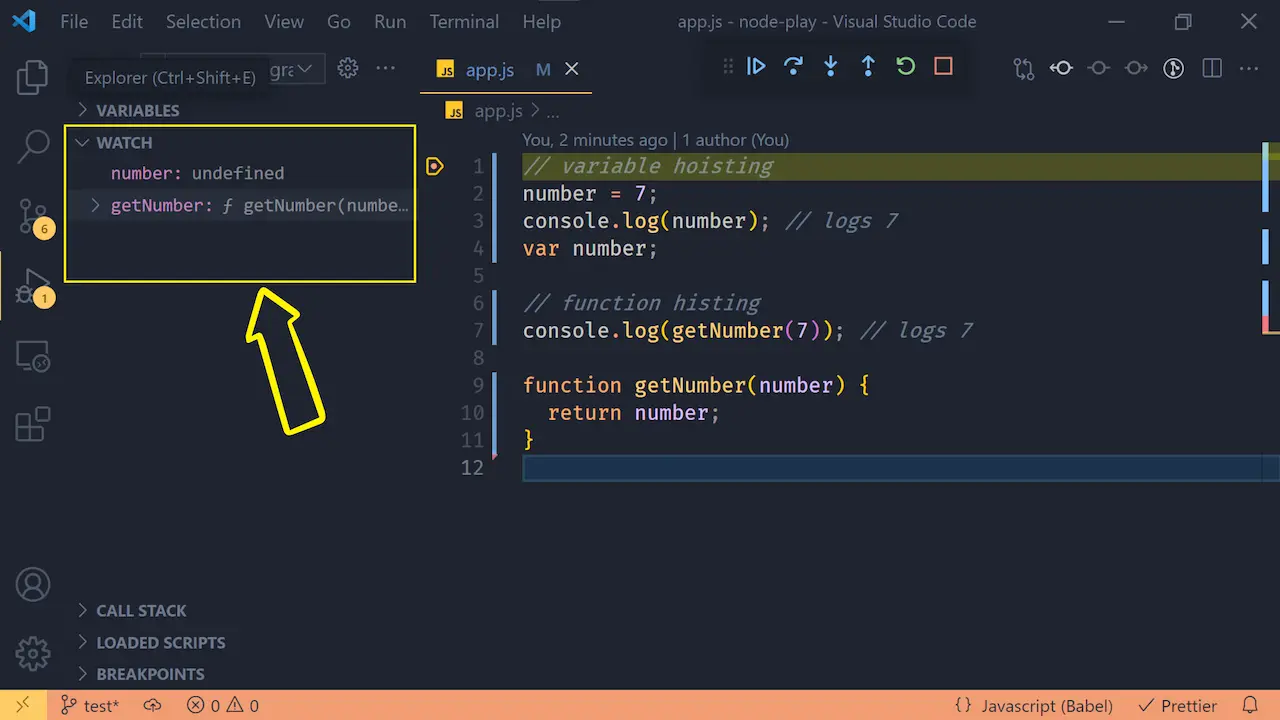
Task: Step Into in the debug toolbar
Action: [830, 67]
